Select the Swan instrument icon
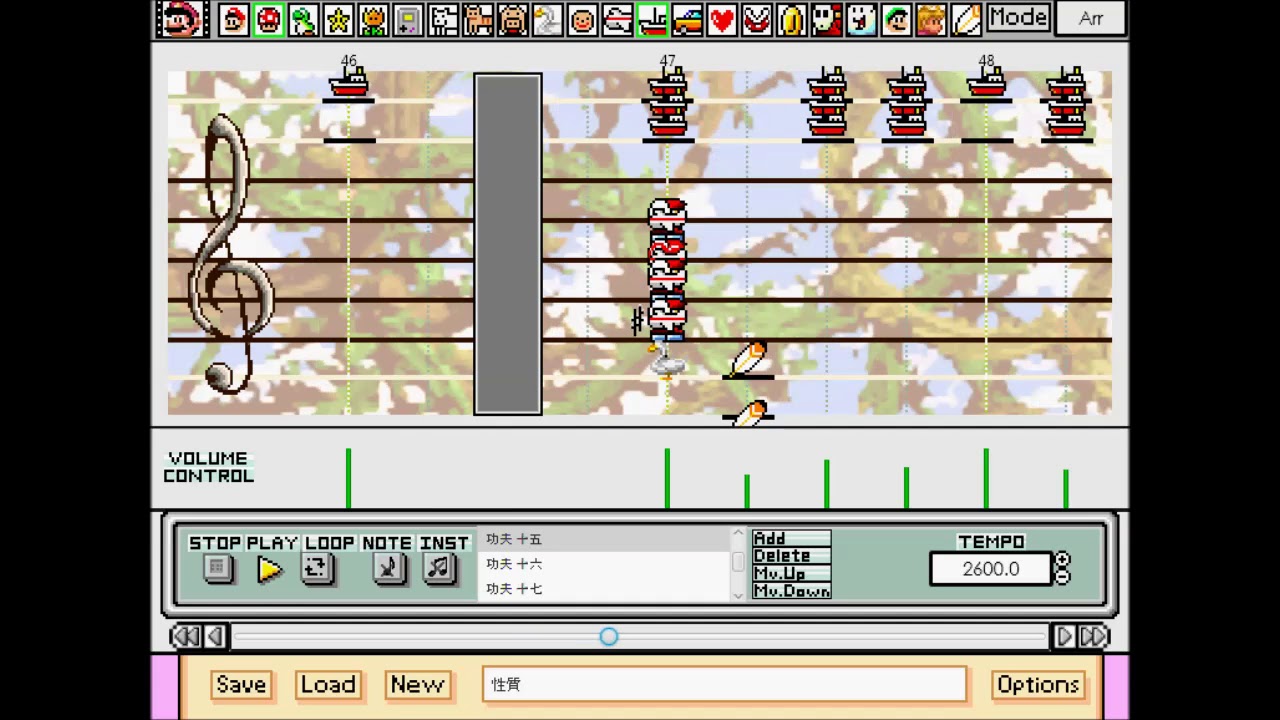The width and height of the screenshot is (1280, 720). [548, 19]
